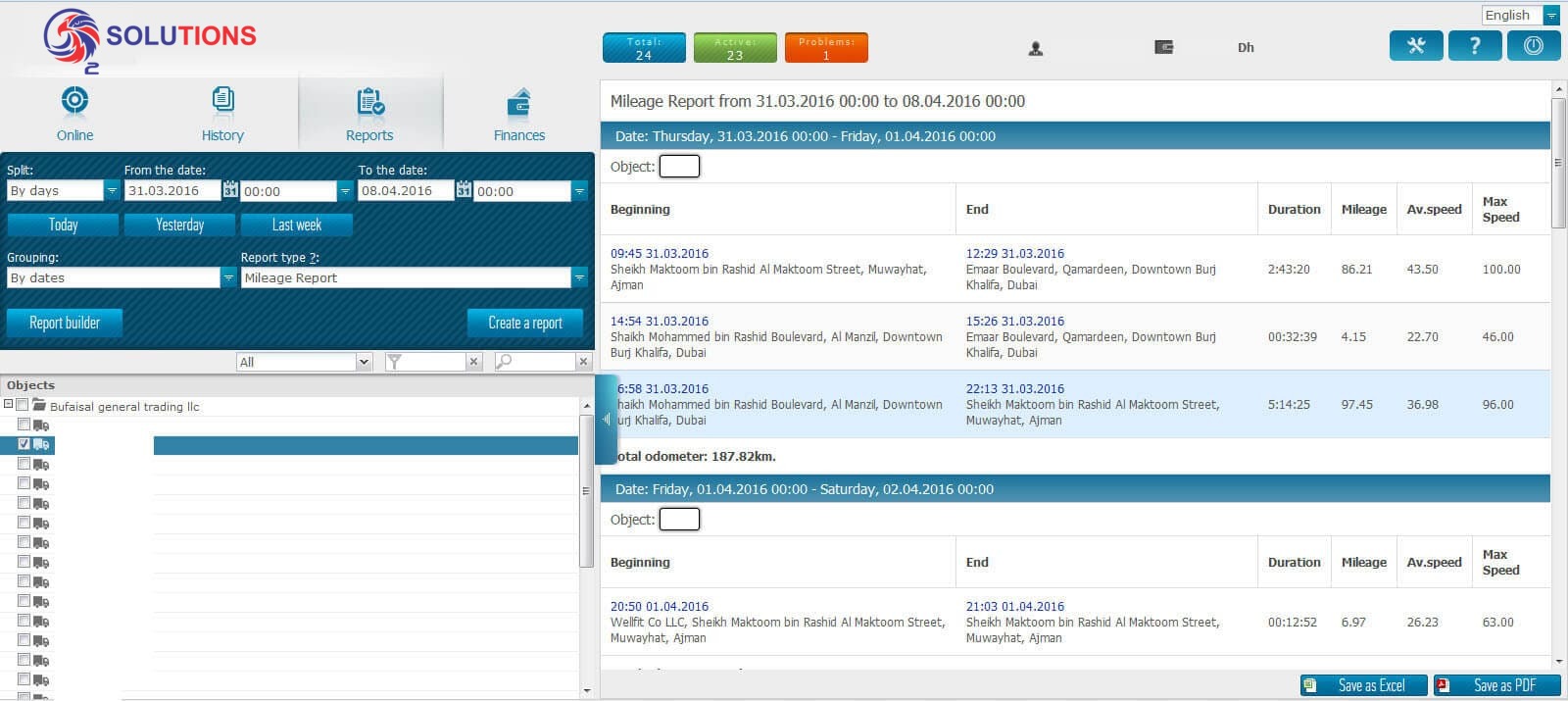Click the Create a report button

[x=525, y=323]
